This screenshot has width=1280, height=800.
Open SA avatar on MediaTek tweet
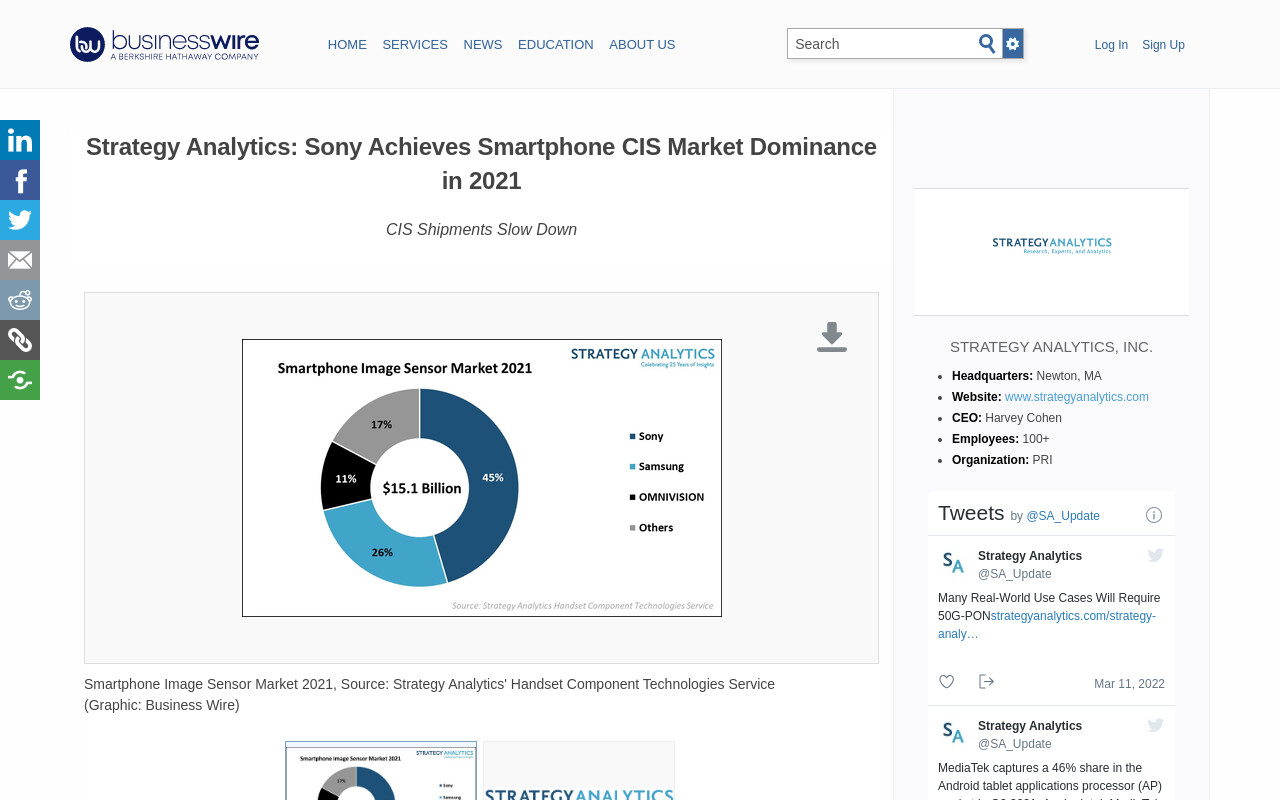click(x=953, y=733)
